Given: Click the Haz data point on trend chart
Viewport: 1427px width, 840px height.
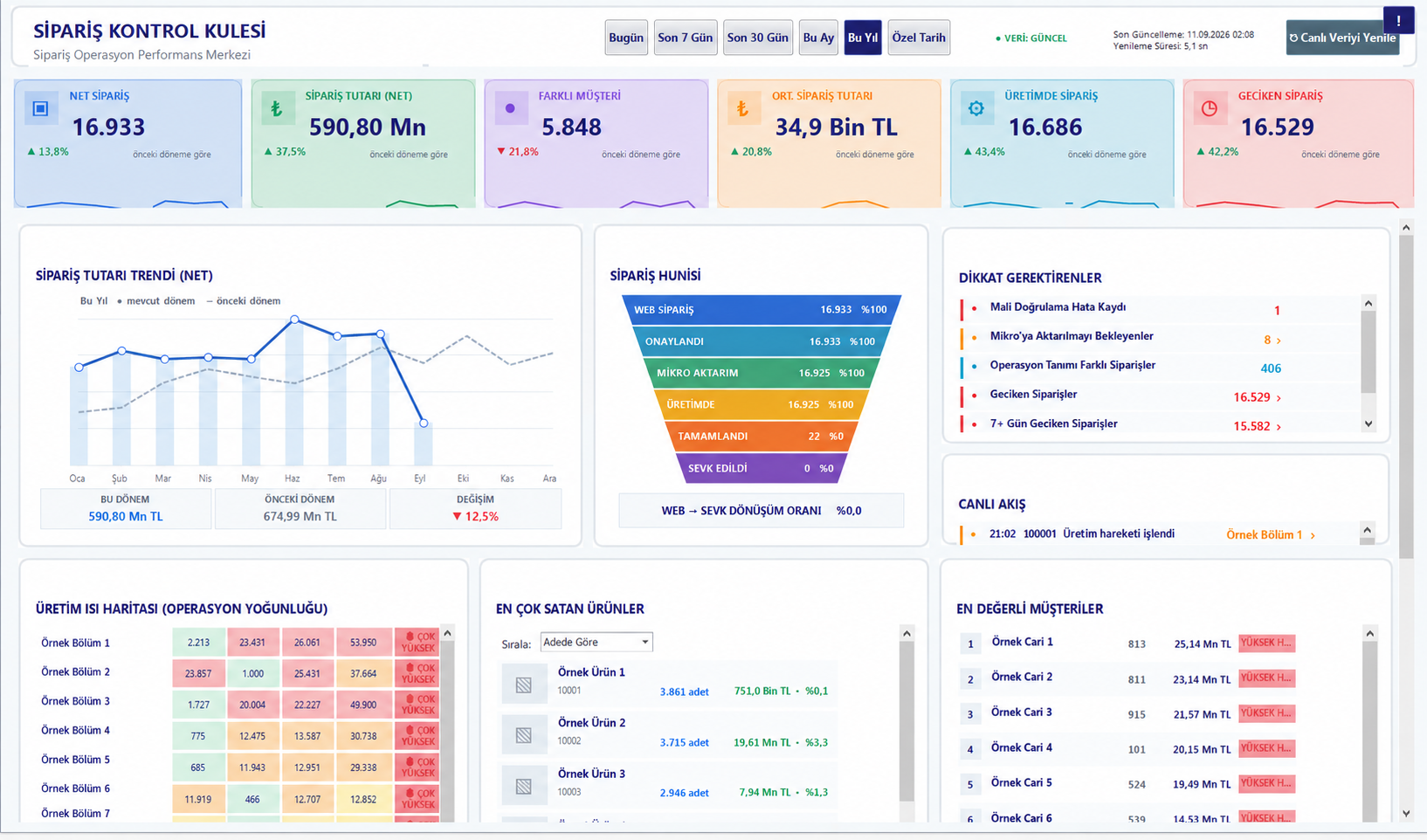Looking at the screenshot, I should point(295,320).
